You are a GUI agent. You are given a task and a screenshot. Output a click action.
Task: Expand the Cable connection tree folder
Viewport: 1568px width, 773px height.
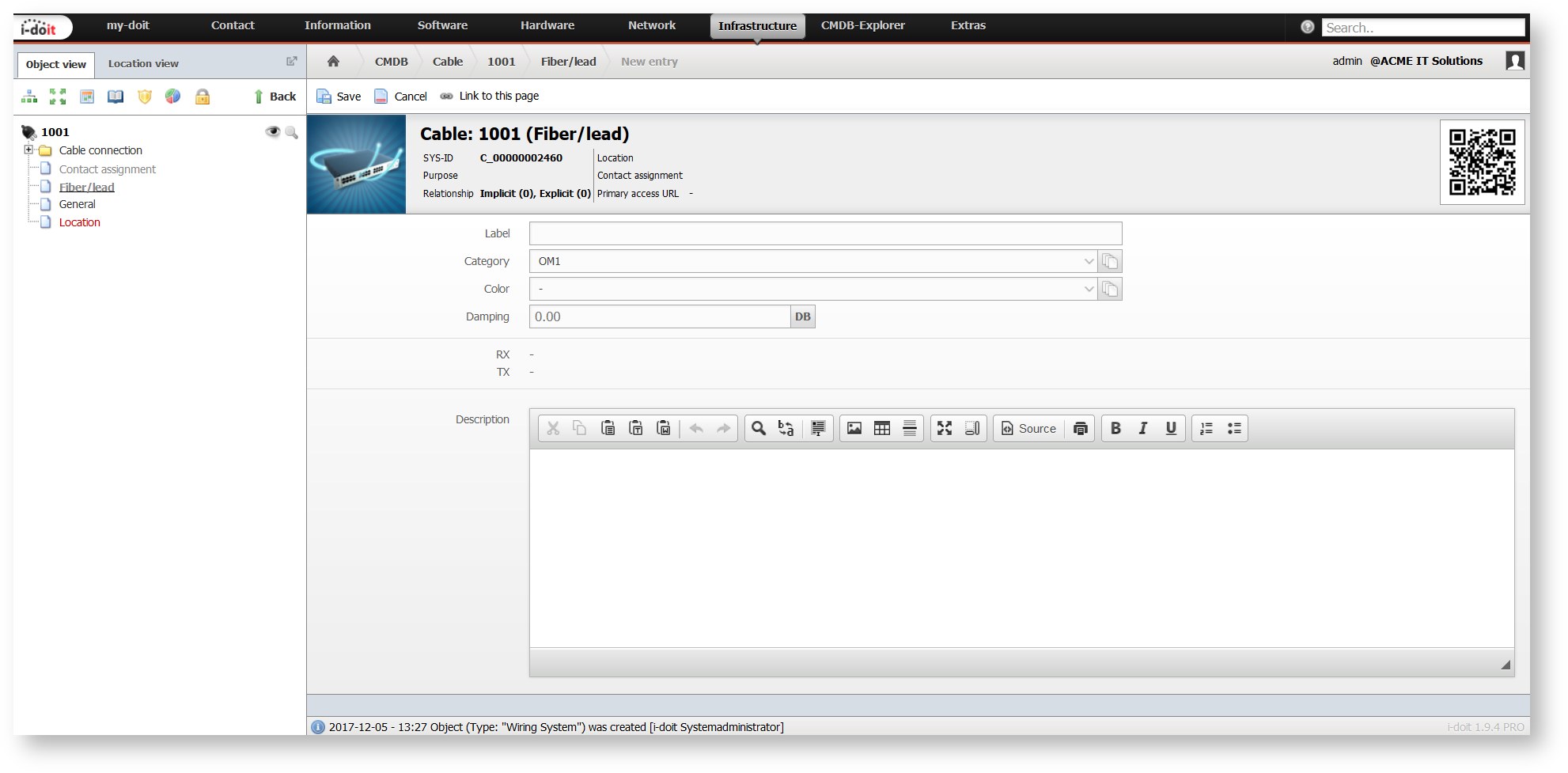click(28, 150)
